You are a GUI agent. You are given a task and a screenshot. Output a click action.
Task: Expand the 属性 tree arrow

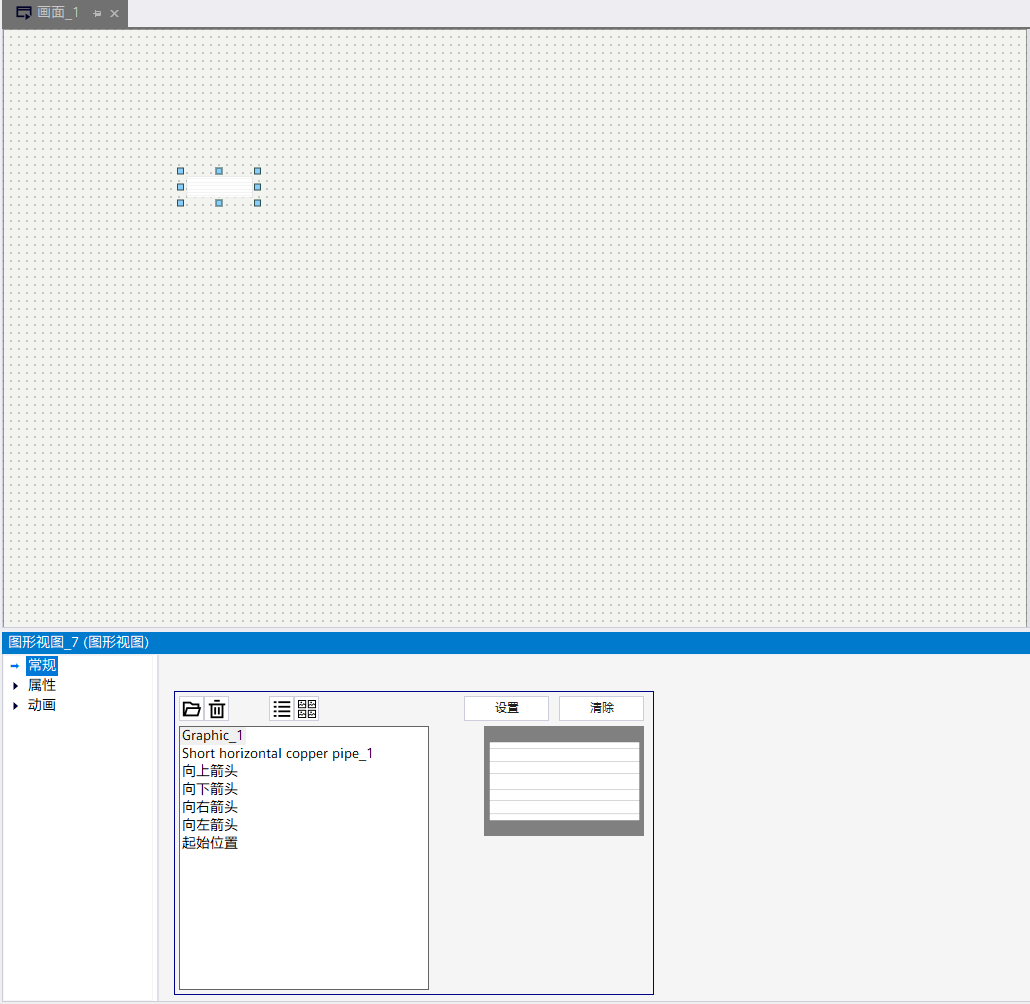[x=15, y=686]
